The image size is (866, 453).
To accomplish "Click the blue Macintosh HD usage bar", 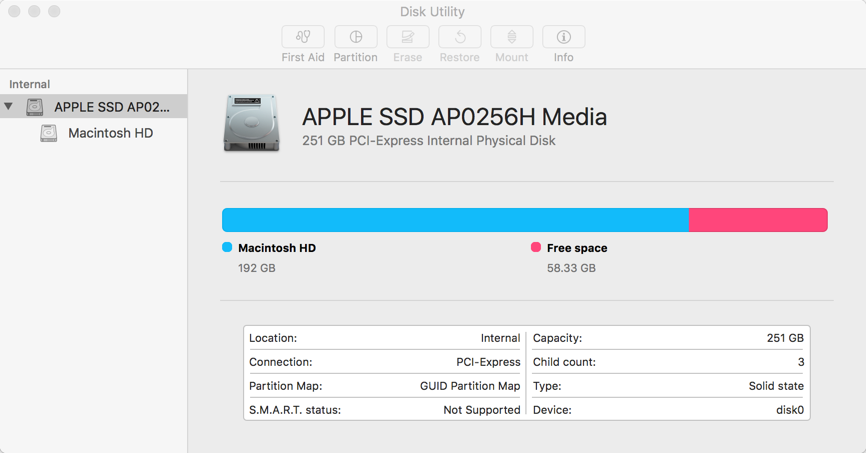I will pos(455,220).
